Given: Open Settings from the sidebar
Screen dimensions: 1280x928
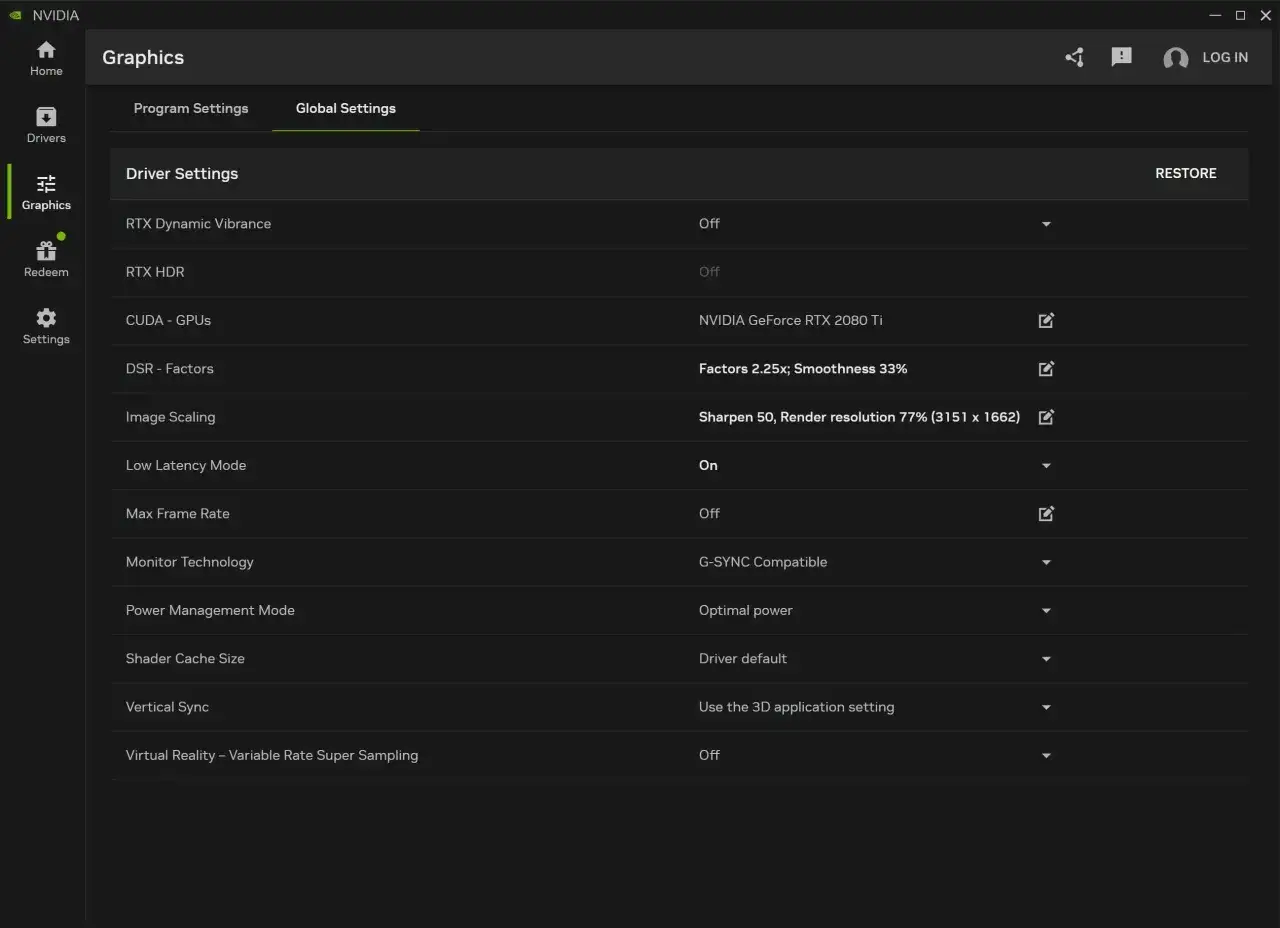Looking at the screenshot, I should click(46, 327).
